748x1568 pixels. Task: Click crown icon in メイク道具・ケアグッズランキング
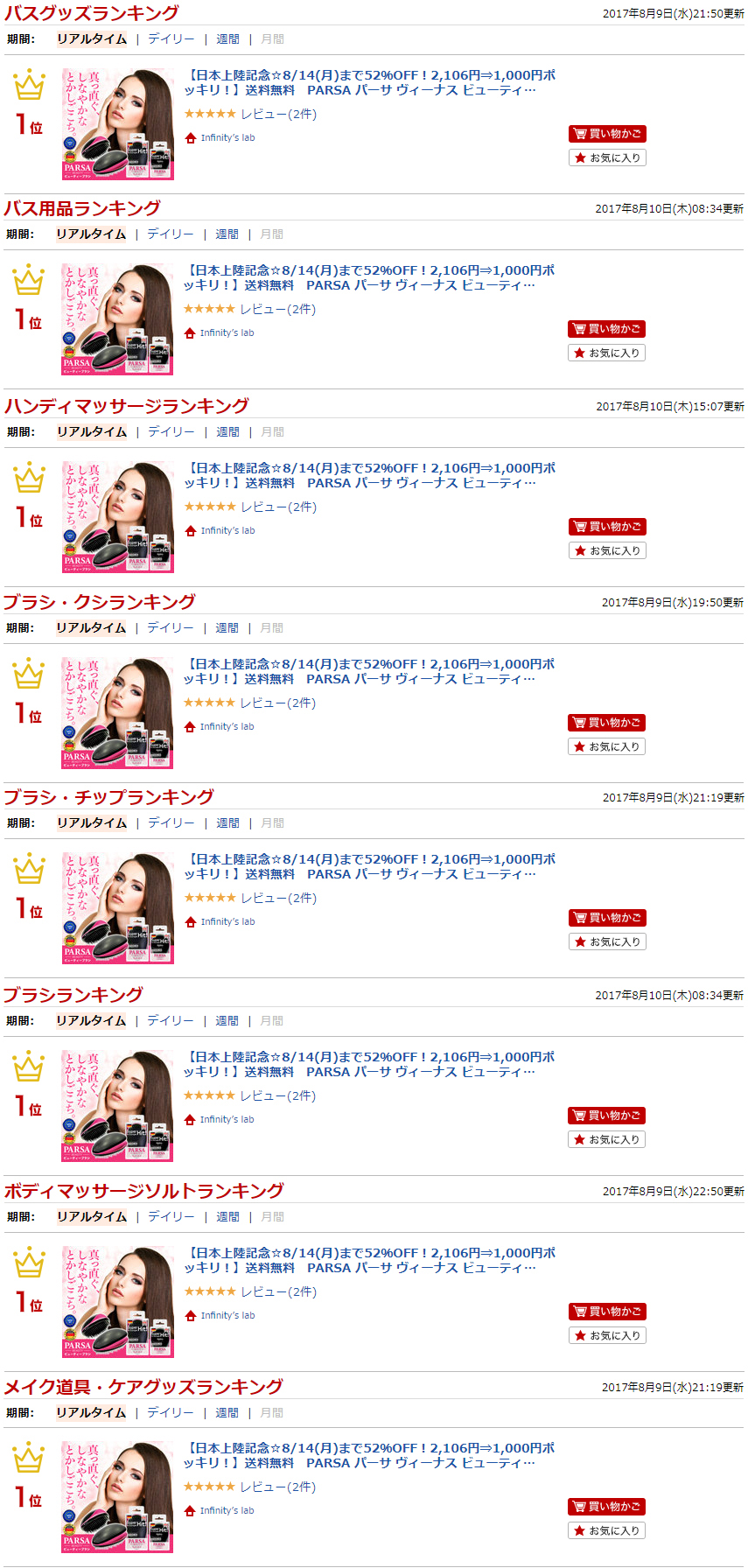[x=28, y=1457]
